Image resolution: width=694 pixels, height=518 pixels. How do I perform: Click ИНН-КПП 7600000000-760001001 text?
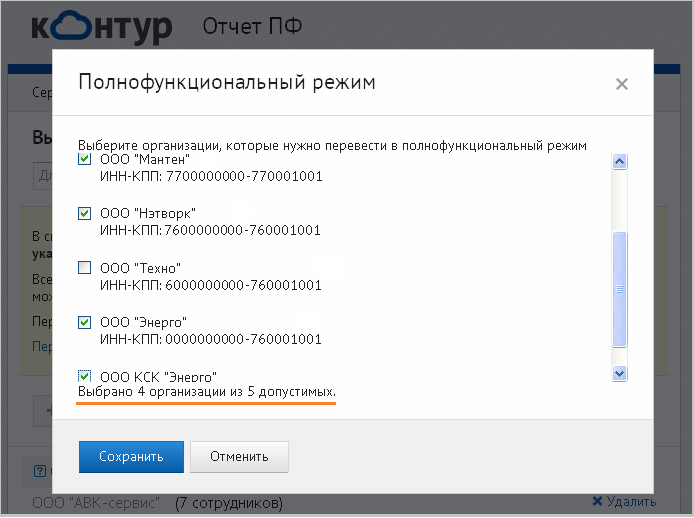point(210,230)
